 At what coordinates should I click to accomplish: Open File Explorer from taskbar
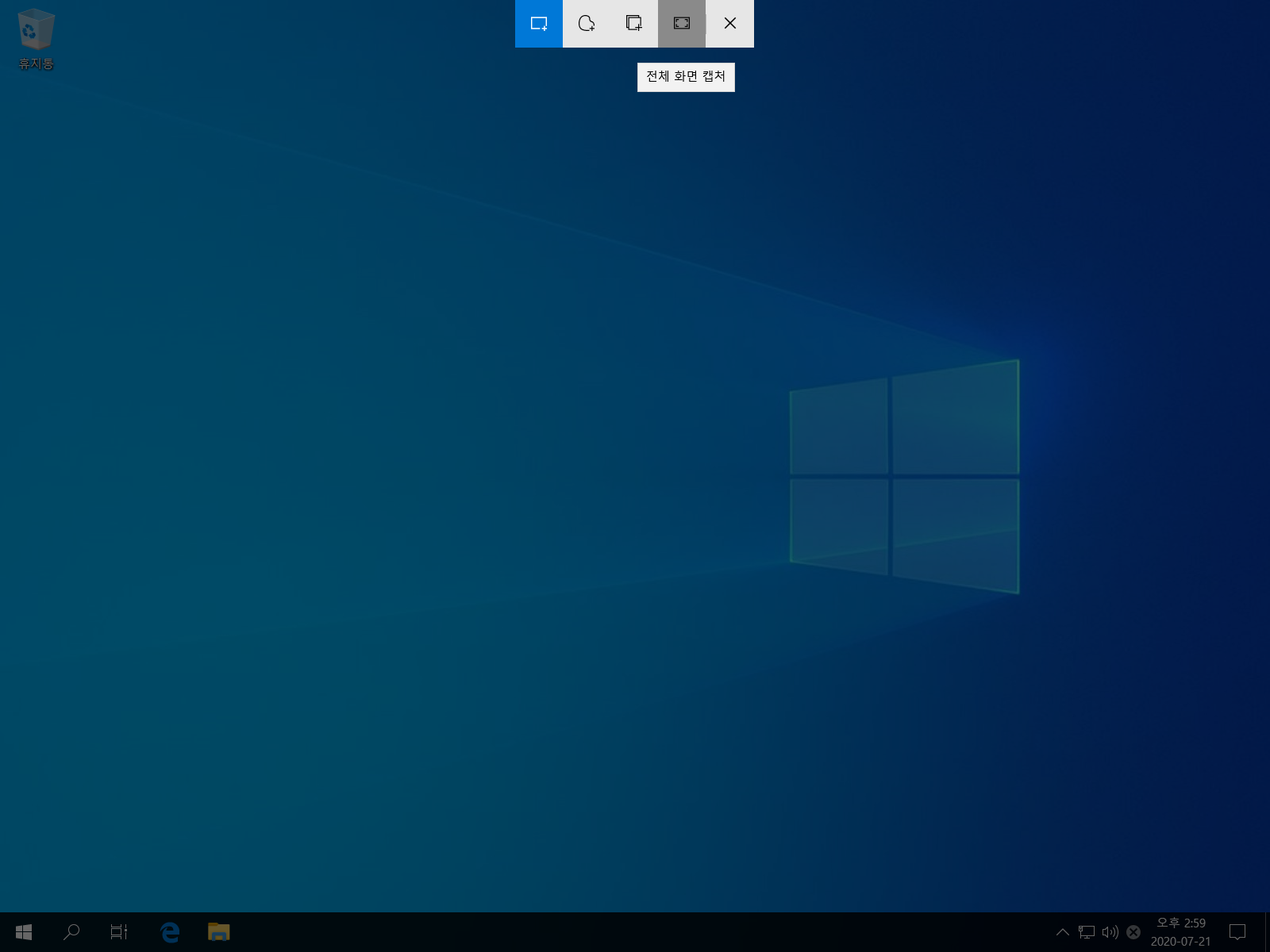click(218, 932)
